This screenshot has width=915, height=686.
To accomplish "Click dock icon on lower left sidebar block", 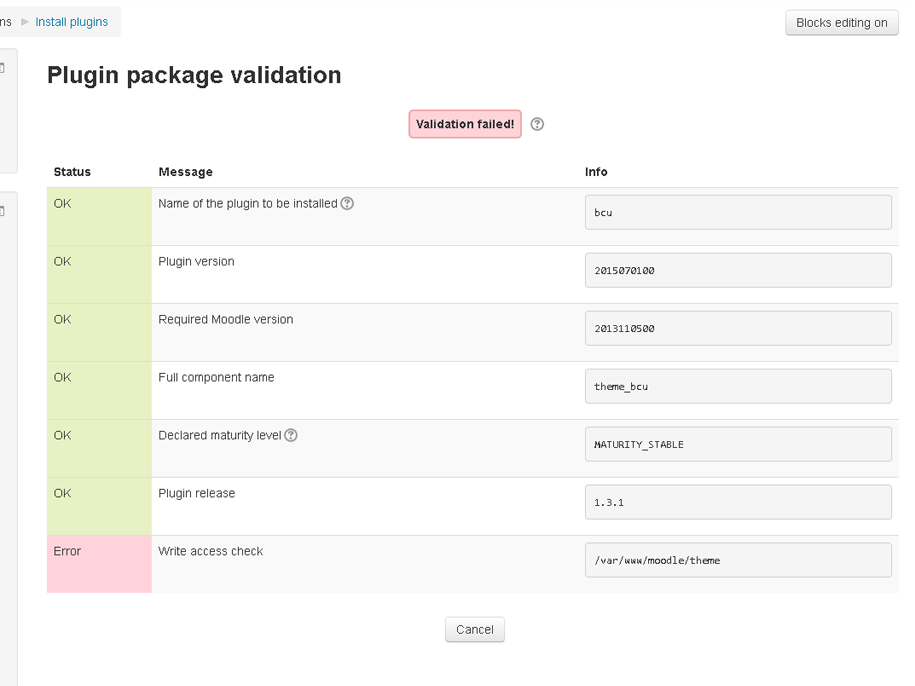I will pos(3,211).
